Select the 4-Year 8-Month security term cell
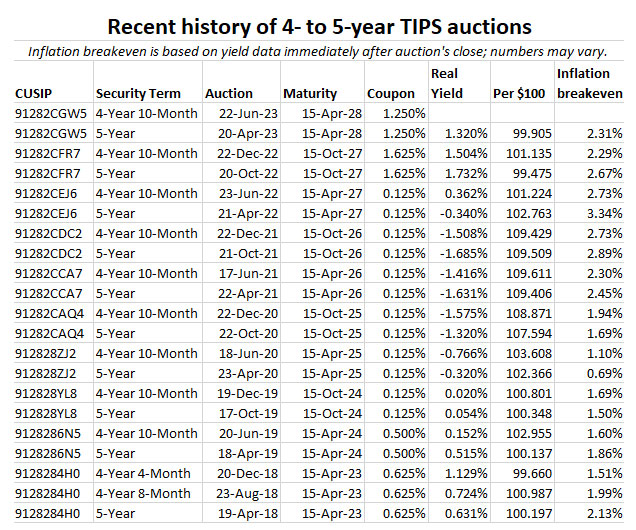The height and width of the screenshot is (530, 636). pyautogui.click(x=146, y=493)
